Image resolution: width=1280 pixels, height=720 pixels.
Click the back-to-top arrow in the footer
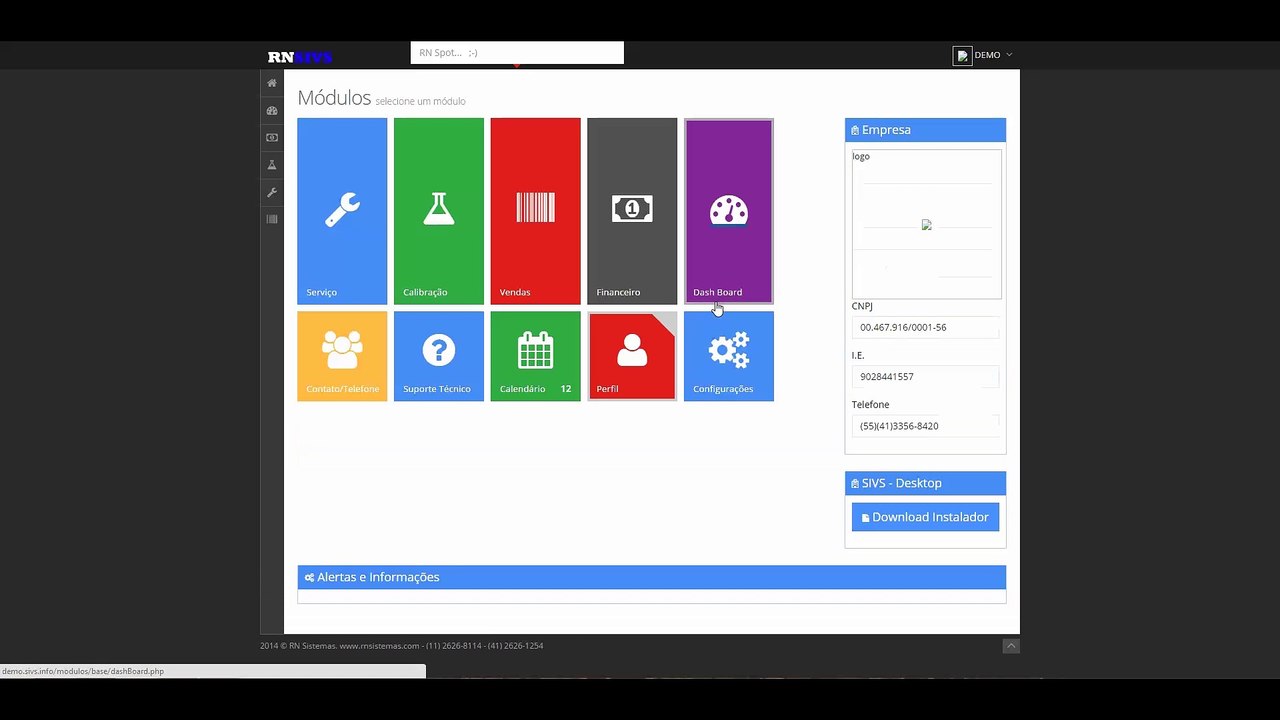[1011, 646]
